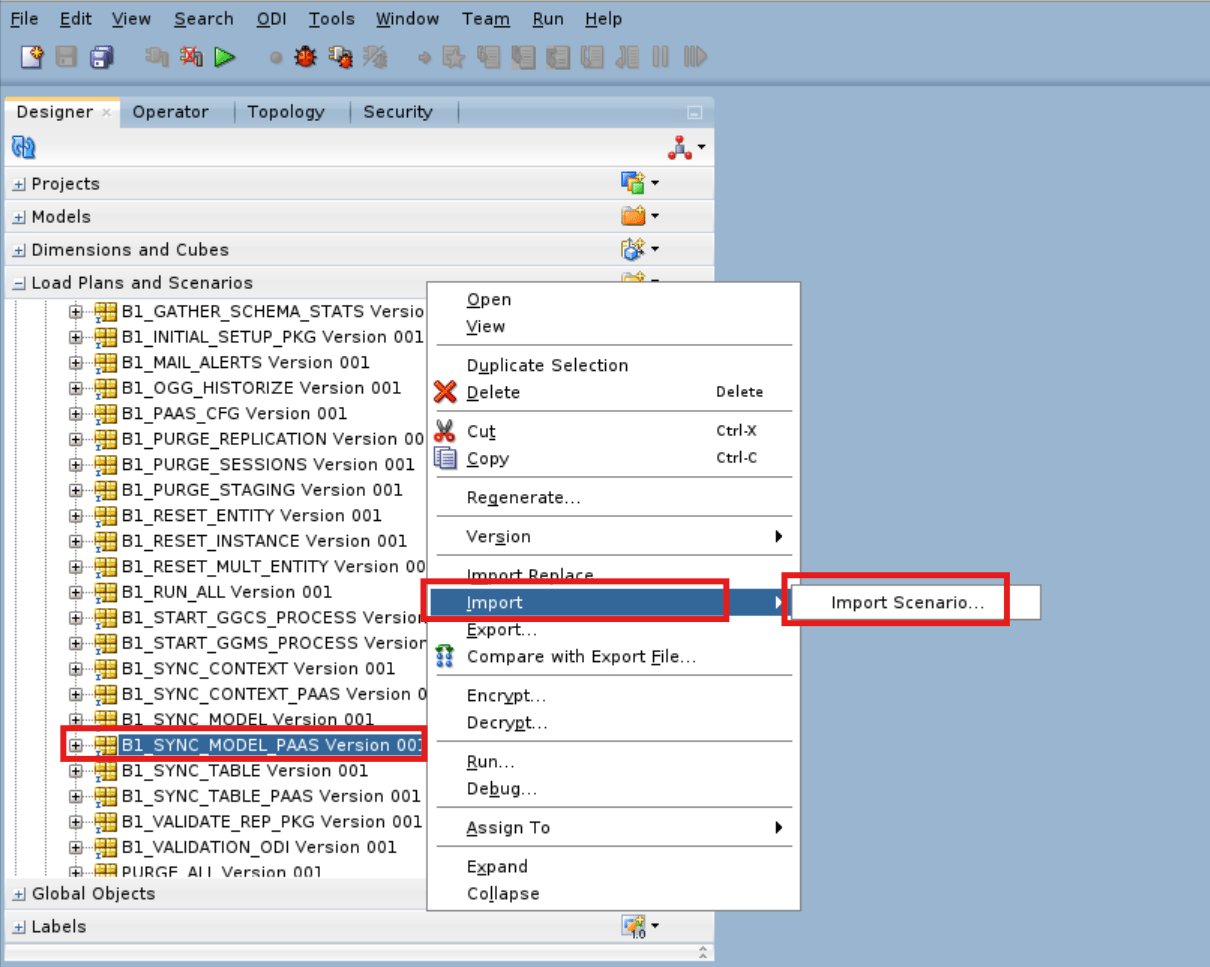Expand the Projects accordion section

[x=19, y=184]
